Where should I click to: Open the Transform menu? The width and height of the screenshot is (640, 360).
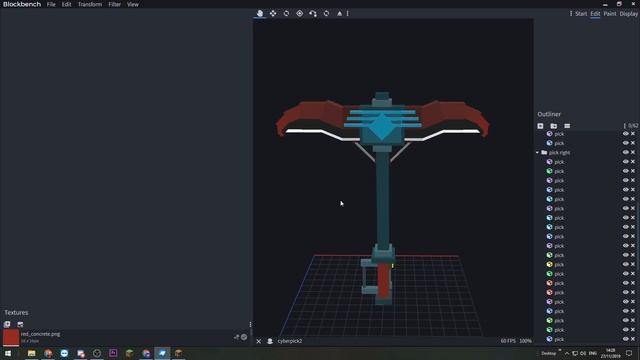pos(90,4)
